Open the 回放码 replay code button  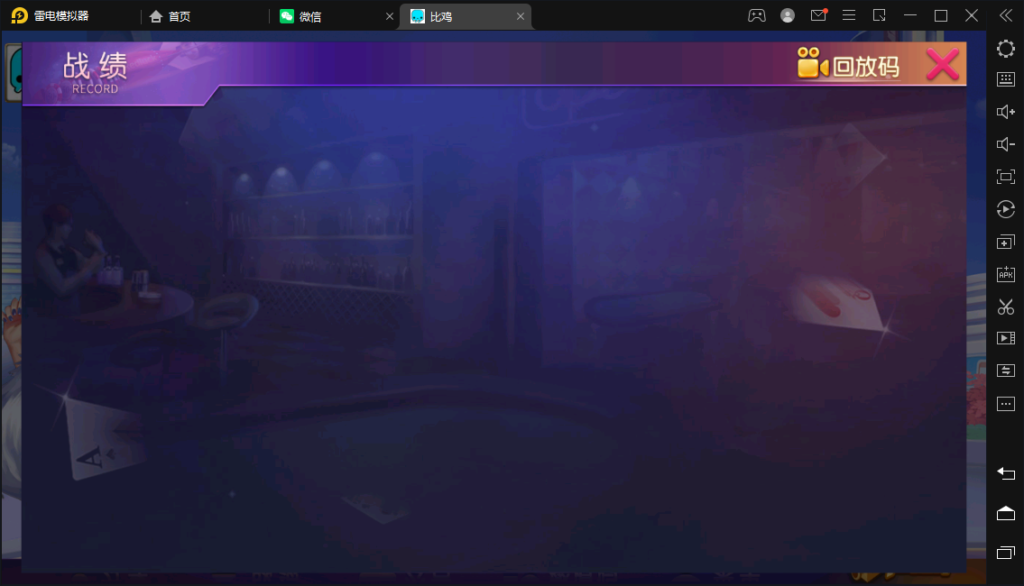849,66
